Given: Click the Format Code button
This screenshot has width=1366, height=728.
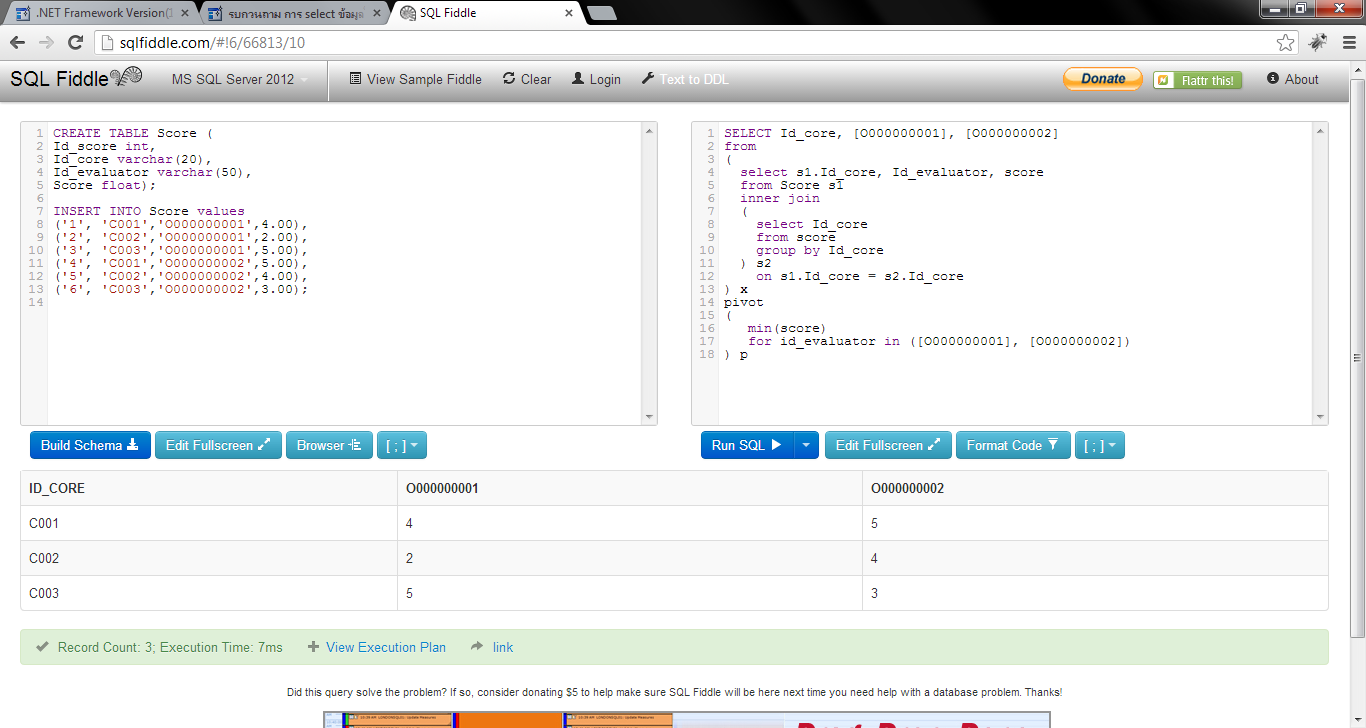Looking at the screenshot, I should [1013, 445].
